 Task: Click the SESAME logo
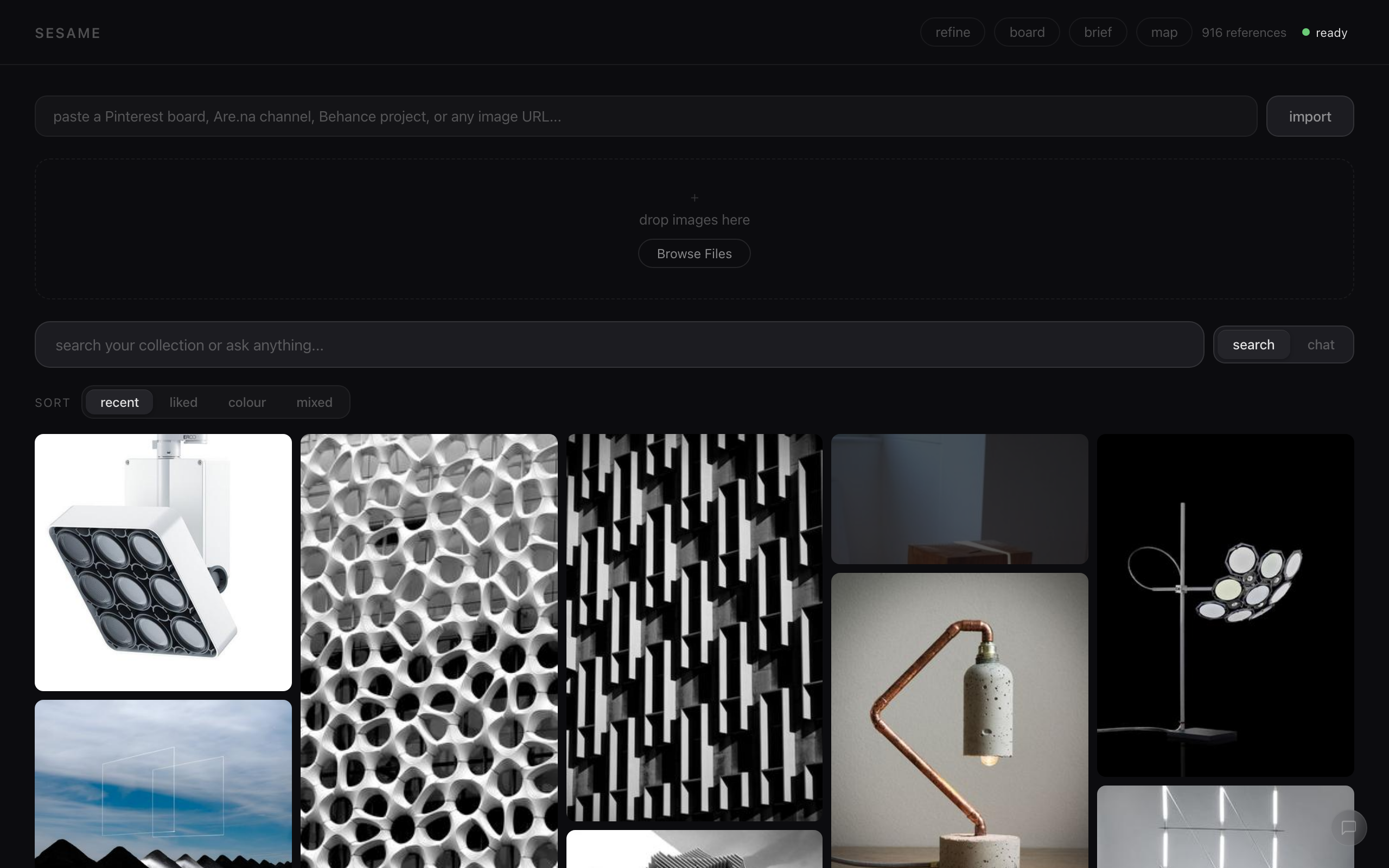tap(68, 33)
